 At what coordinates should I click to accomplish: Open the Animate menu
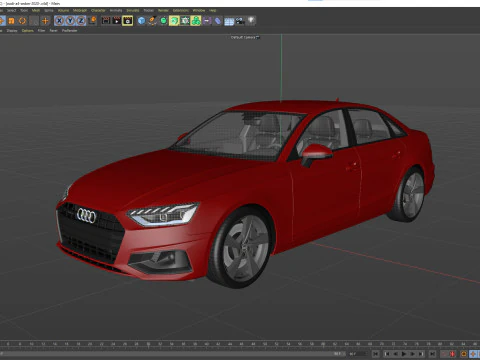tap(116, 10)
